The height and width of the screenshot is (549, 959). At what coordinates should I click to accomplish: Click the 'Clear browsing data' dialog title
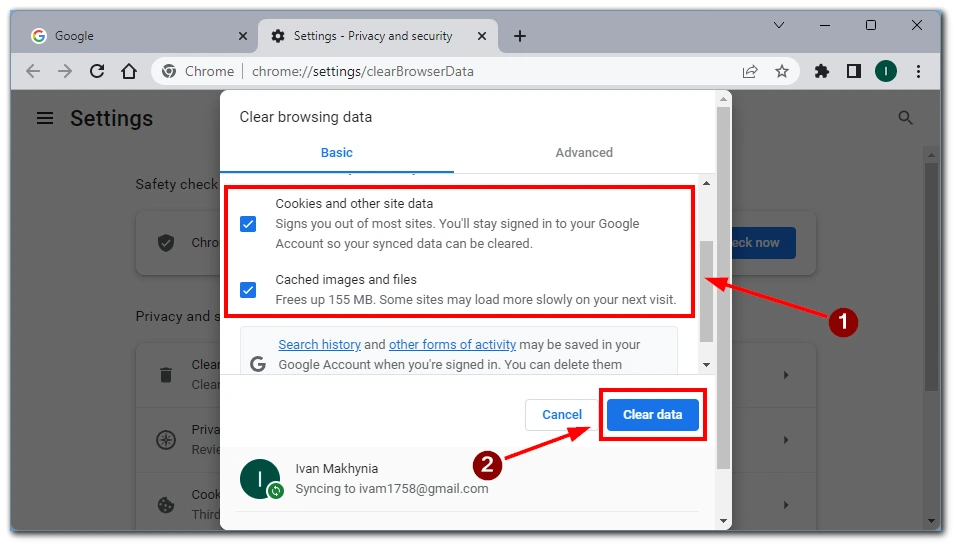coord(306,117)
